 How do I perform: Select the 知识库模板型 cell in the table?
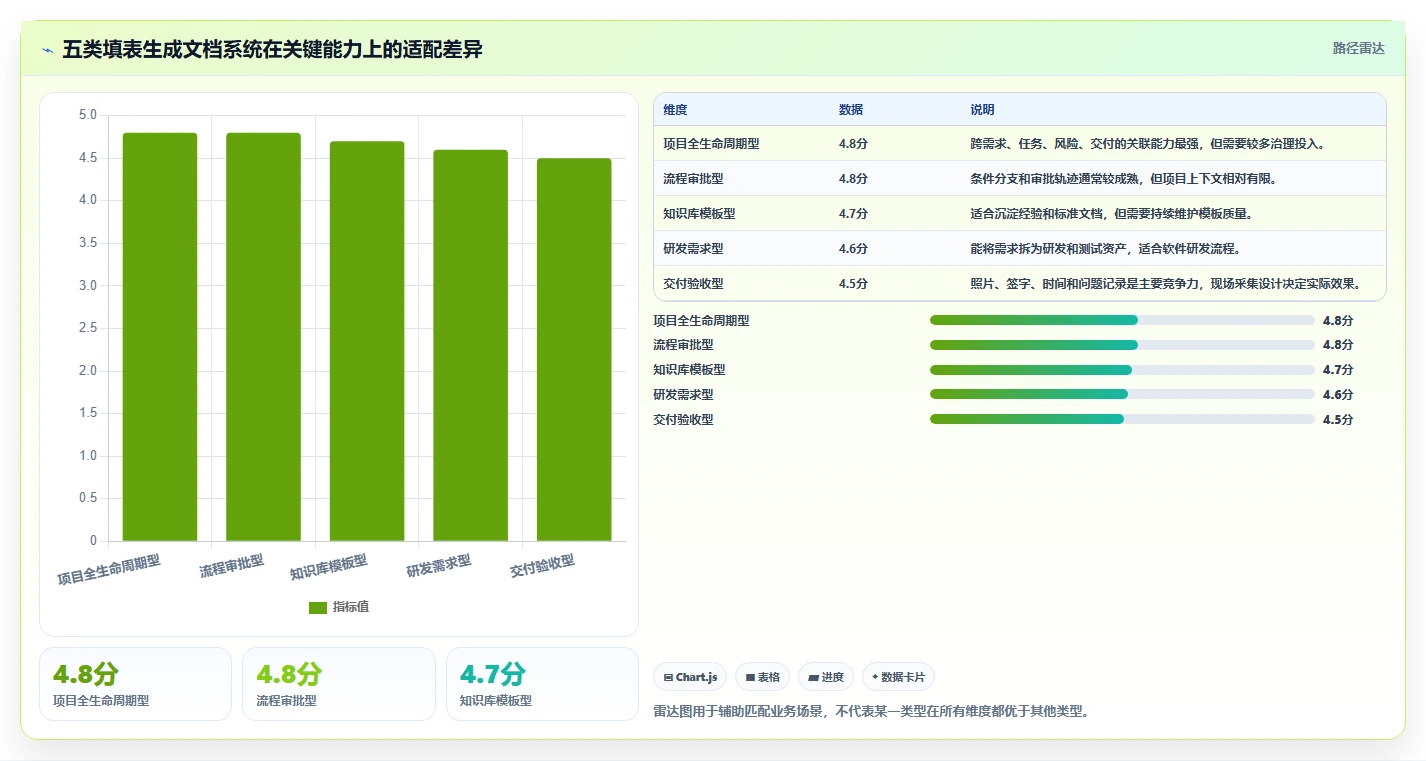[699, 214]
